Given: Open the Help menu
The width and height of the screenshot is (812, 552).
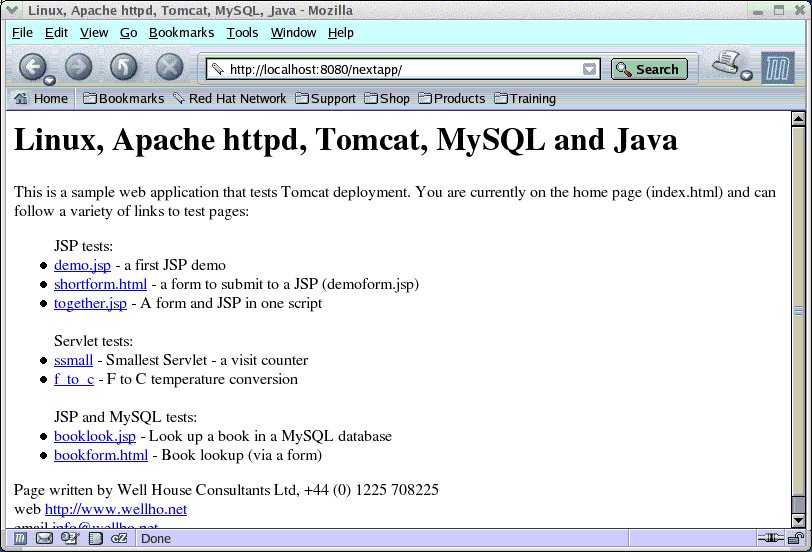Looking at the screenshot, I should [x=341, y=33].
